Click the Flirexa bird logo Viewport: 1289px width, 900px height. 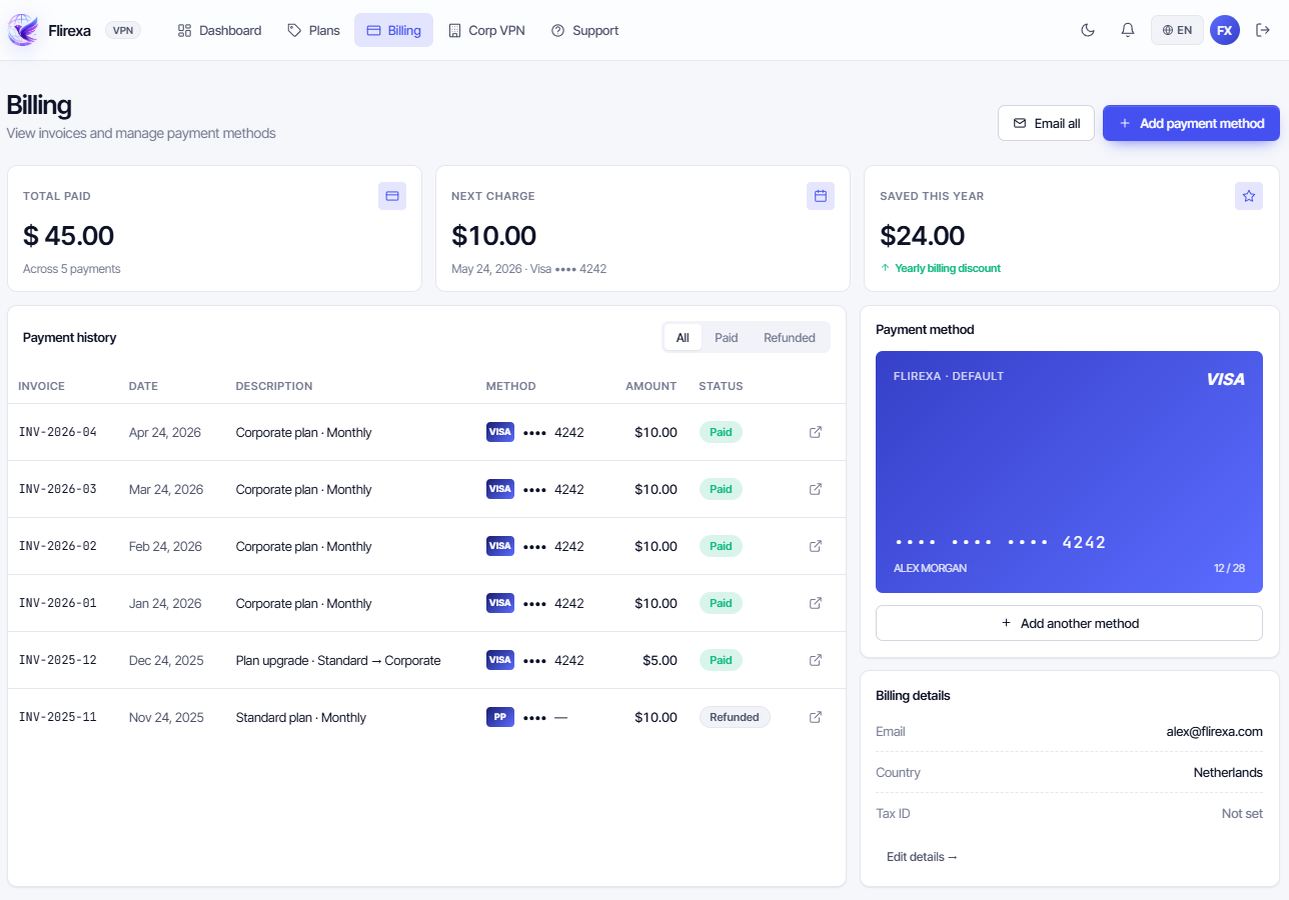coord(23,30)
